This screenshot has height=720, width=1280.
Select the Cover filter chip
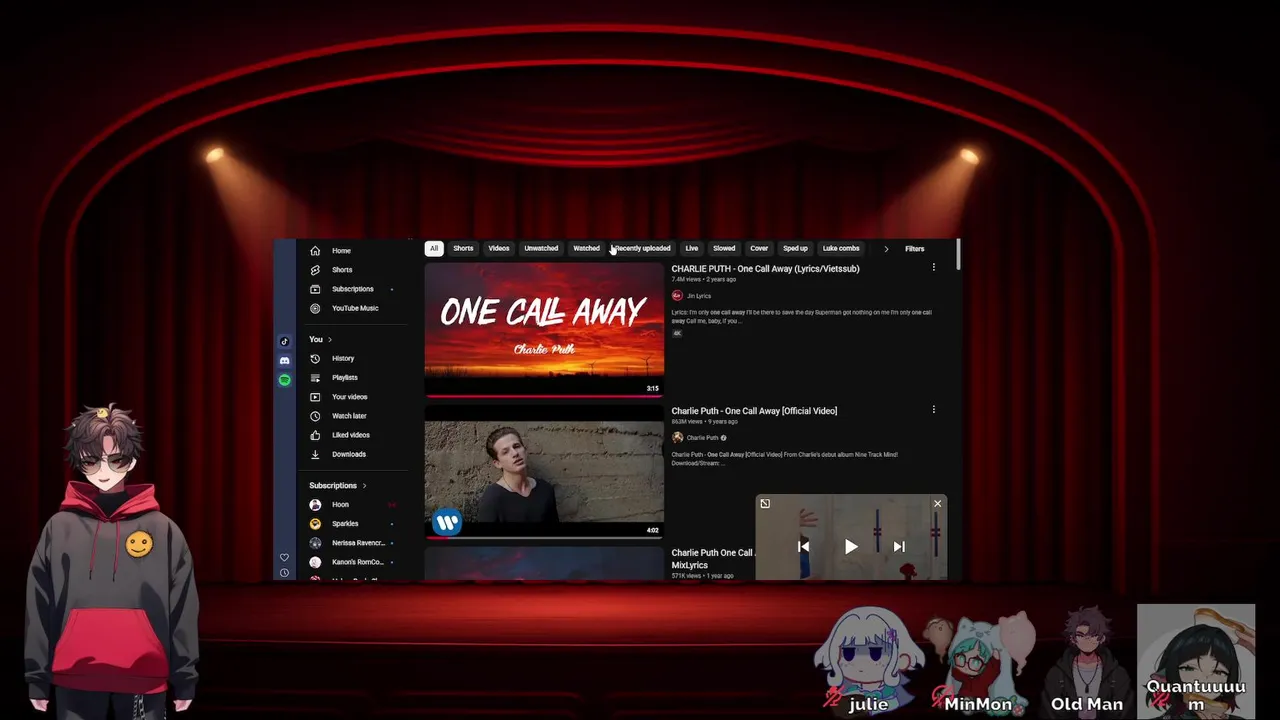point(759,249)
